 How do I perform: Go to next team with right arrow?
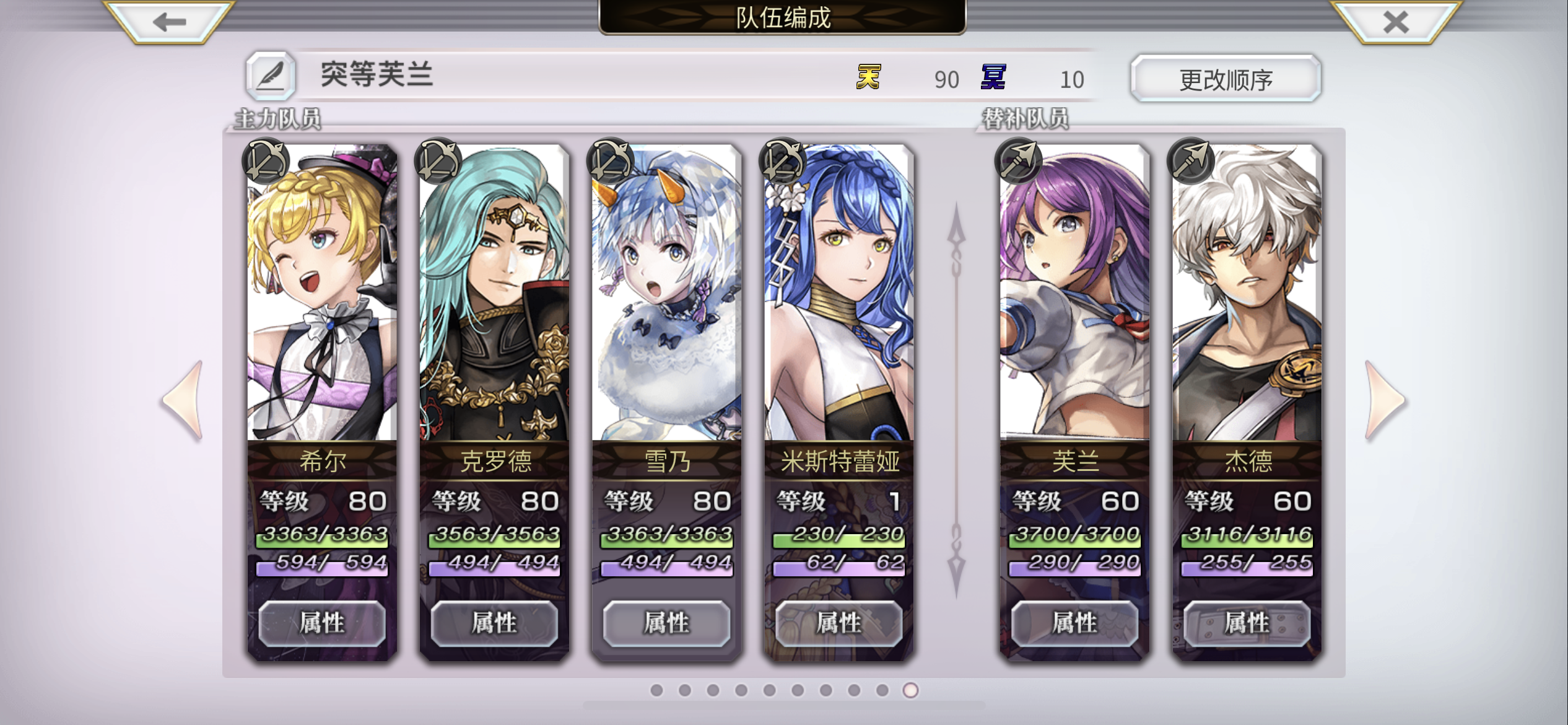pos(1385,400)
